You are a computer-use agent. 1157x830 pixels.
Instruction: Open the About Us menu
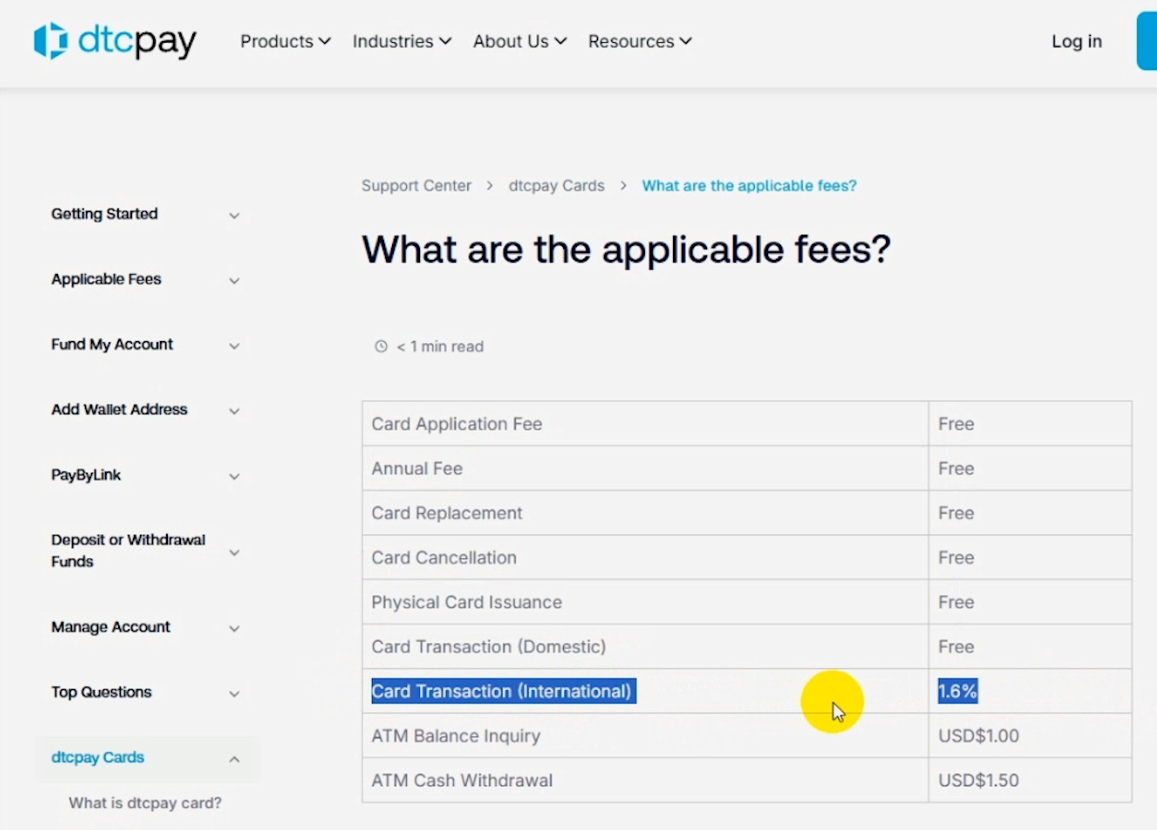[x=519, y=41]
